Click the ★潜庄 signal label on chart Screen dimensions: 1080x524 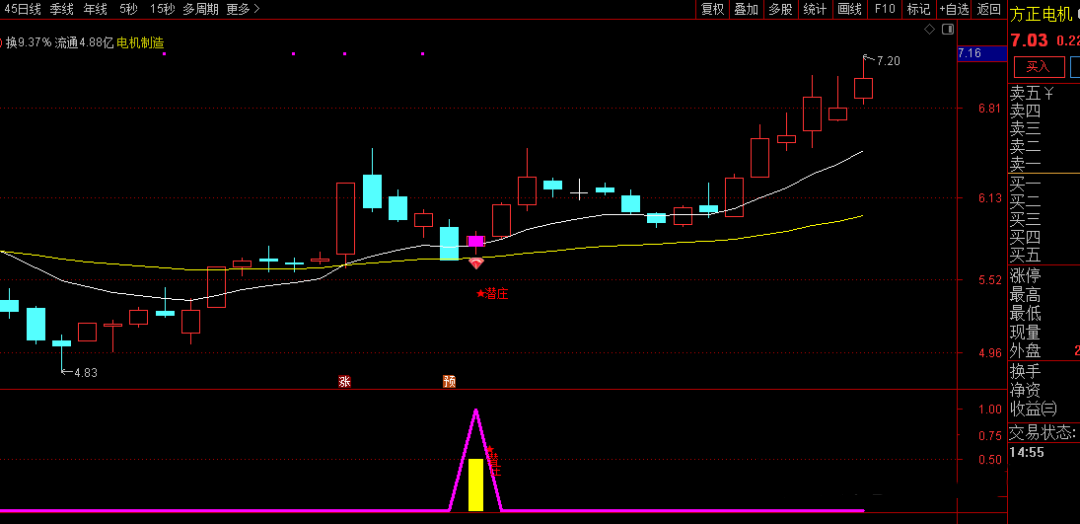(492, 293)
